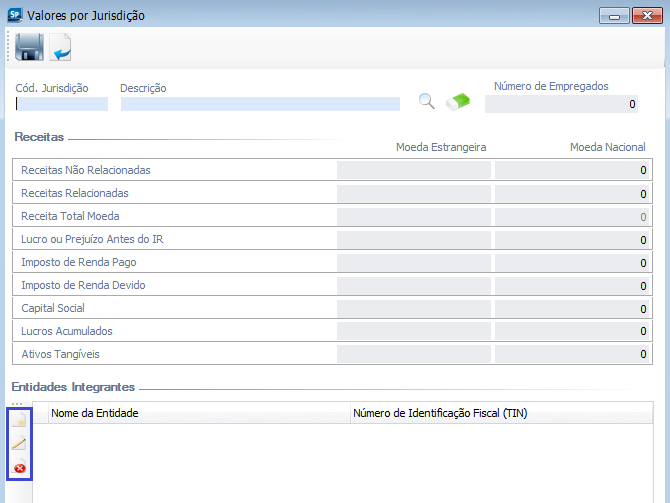Select Lucros Acumulados Moeda Estrangeira field

(x=414, y=331)
